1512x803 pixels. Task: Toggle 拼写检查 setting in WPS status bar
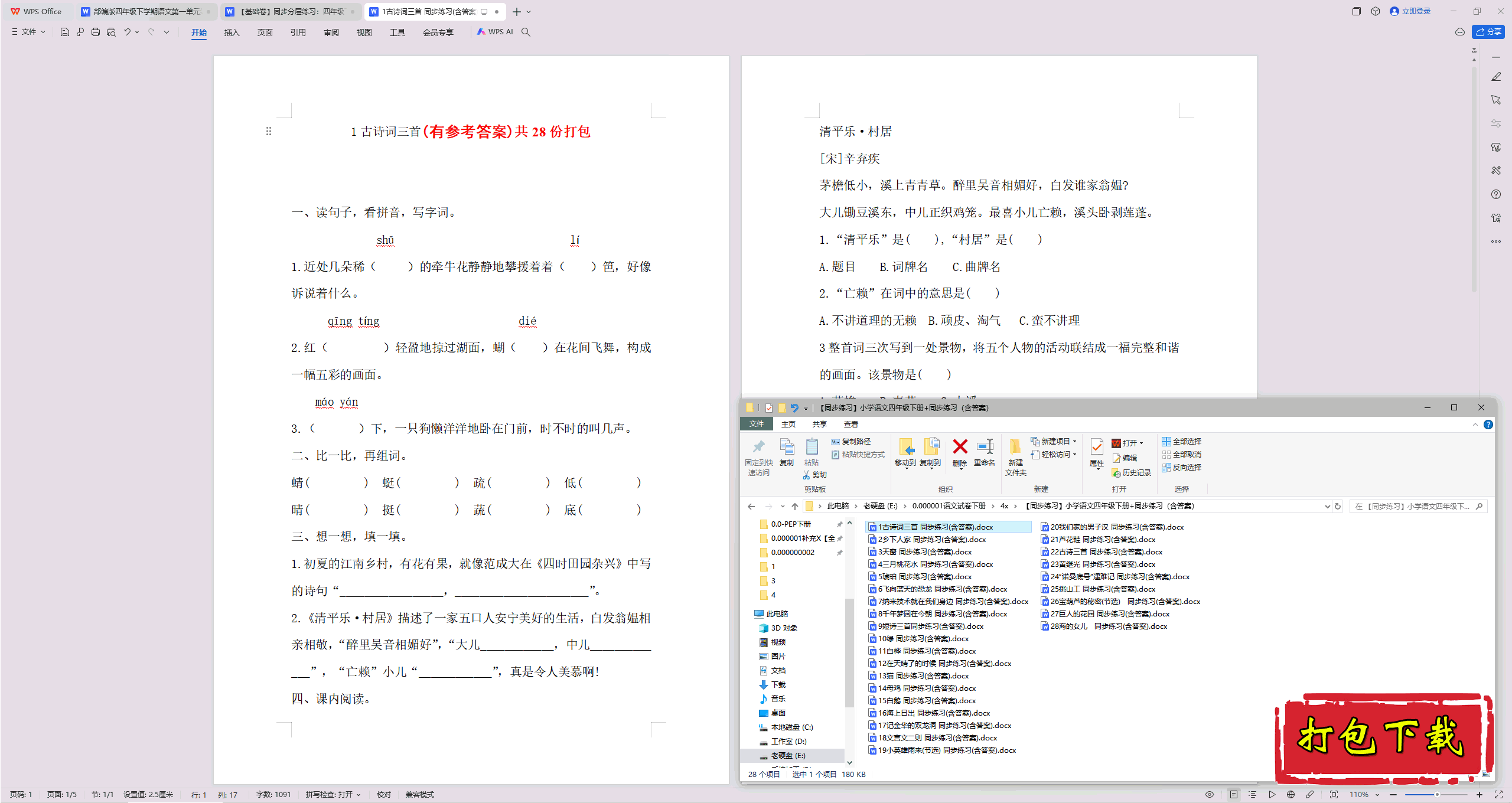(333, 794)
